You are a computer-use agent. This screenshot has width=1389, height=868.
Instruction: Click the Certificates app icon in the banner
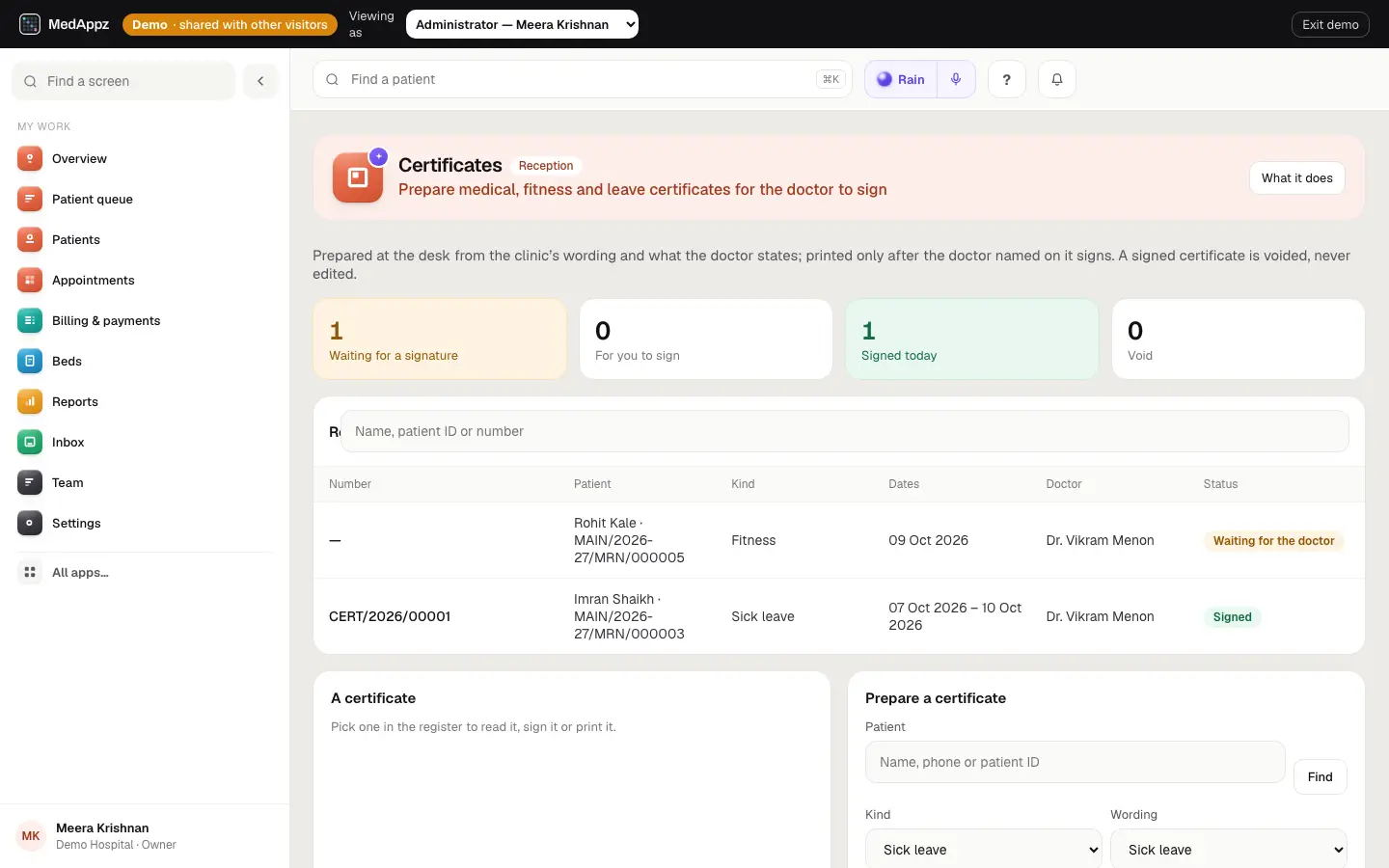click(x=358, y=177)
